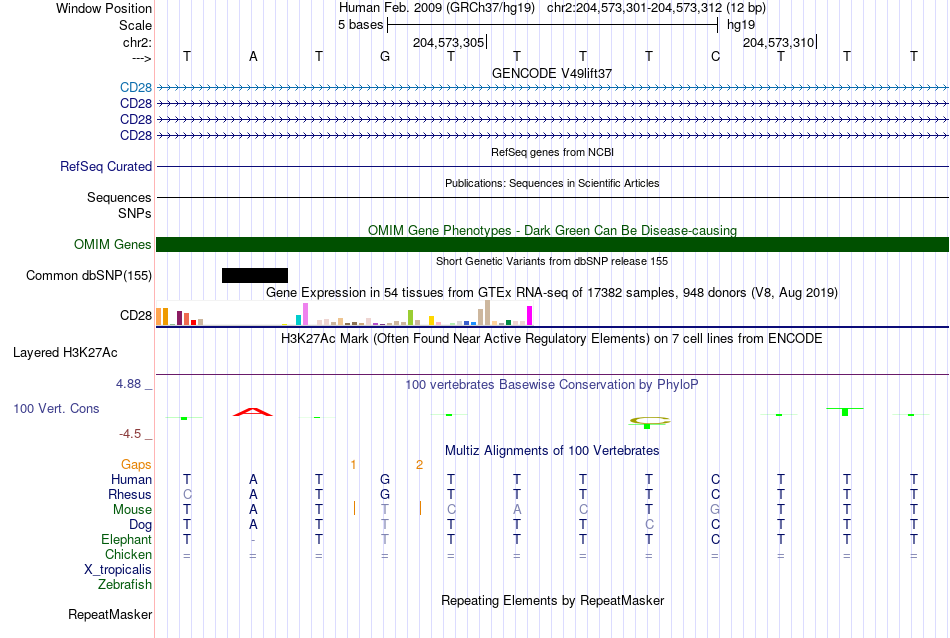Click the Scale label on the left

tap(135, 25)
